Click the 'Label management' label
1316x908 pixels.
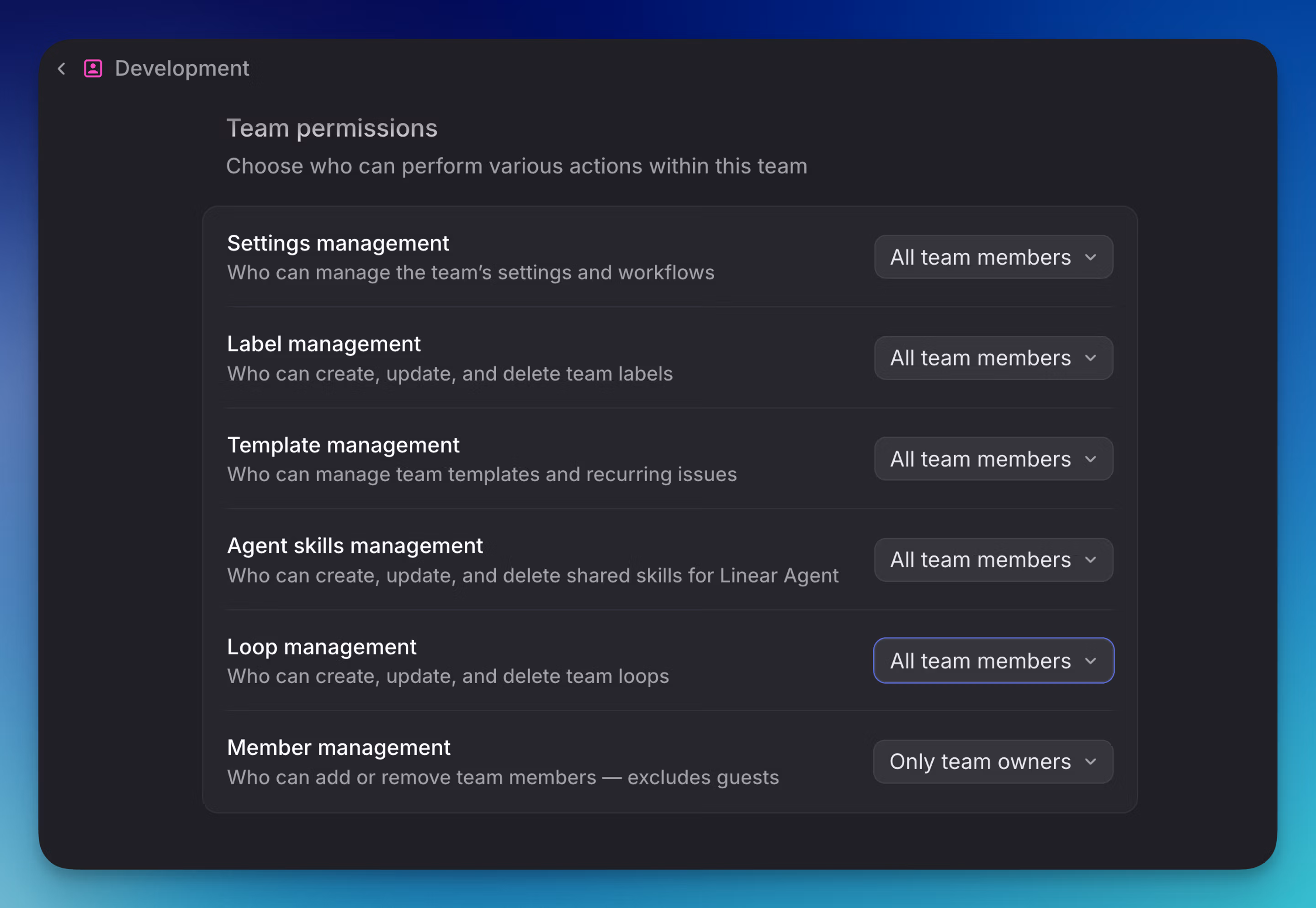click(324, 344)
